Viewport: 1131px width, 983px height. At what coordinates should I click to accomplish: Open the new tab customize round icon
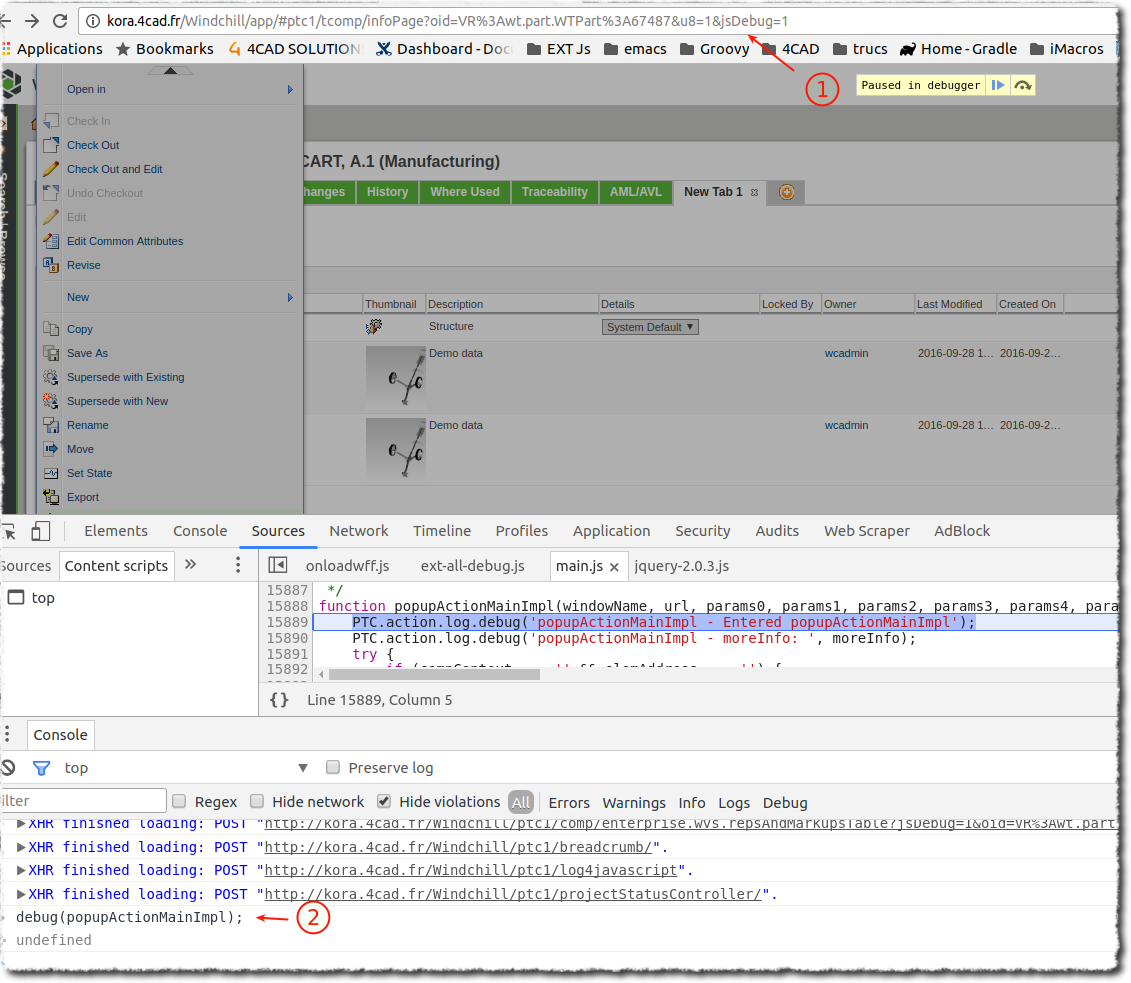click(x=786, y=192)
